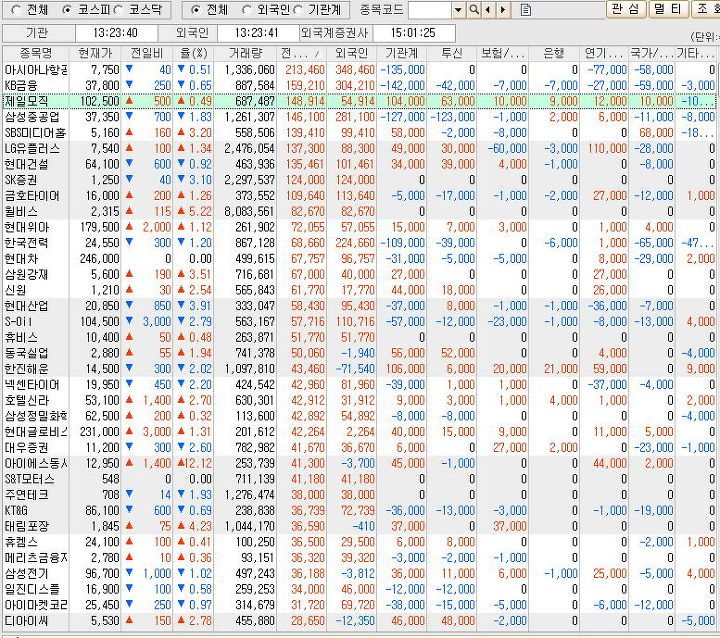Select the 코스닥 radio button
720x638 pixels.
pos(118,10)
